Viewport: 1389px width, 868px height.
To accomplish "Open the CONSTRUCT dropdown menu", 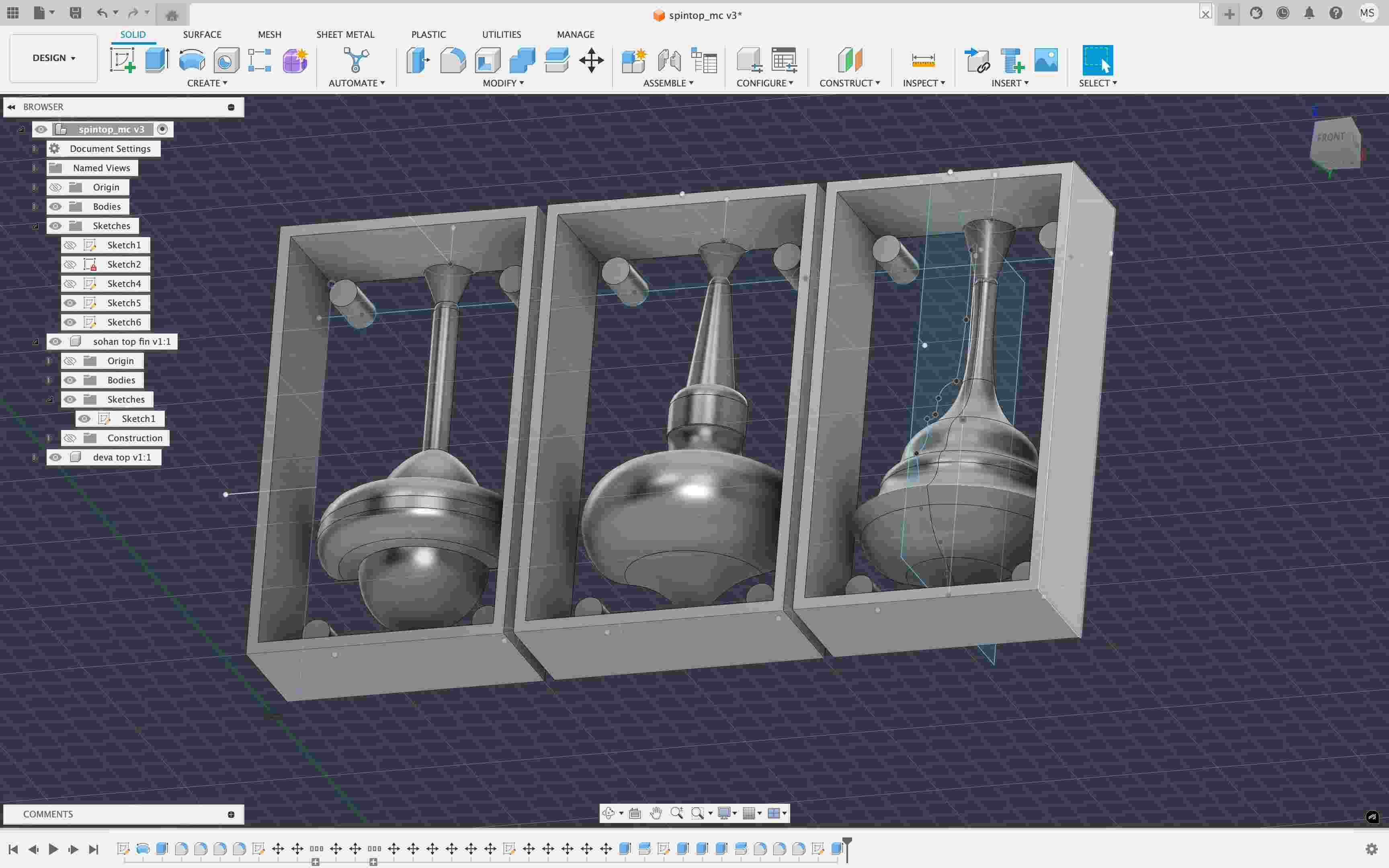I will [x=850, y=83].
